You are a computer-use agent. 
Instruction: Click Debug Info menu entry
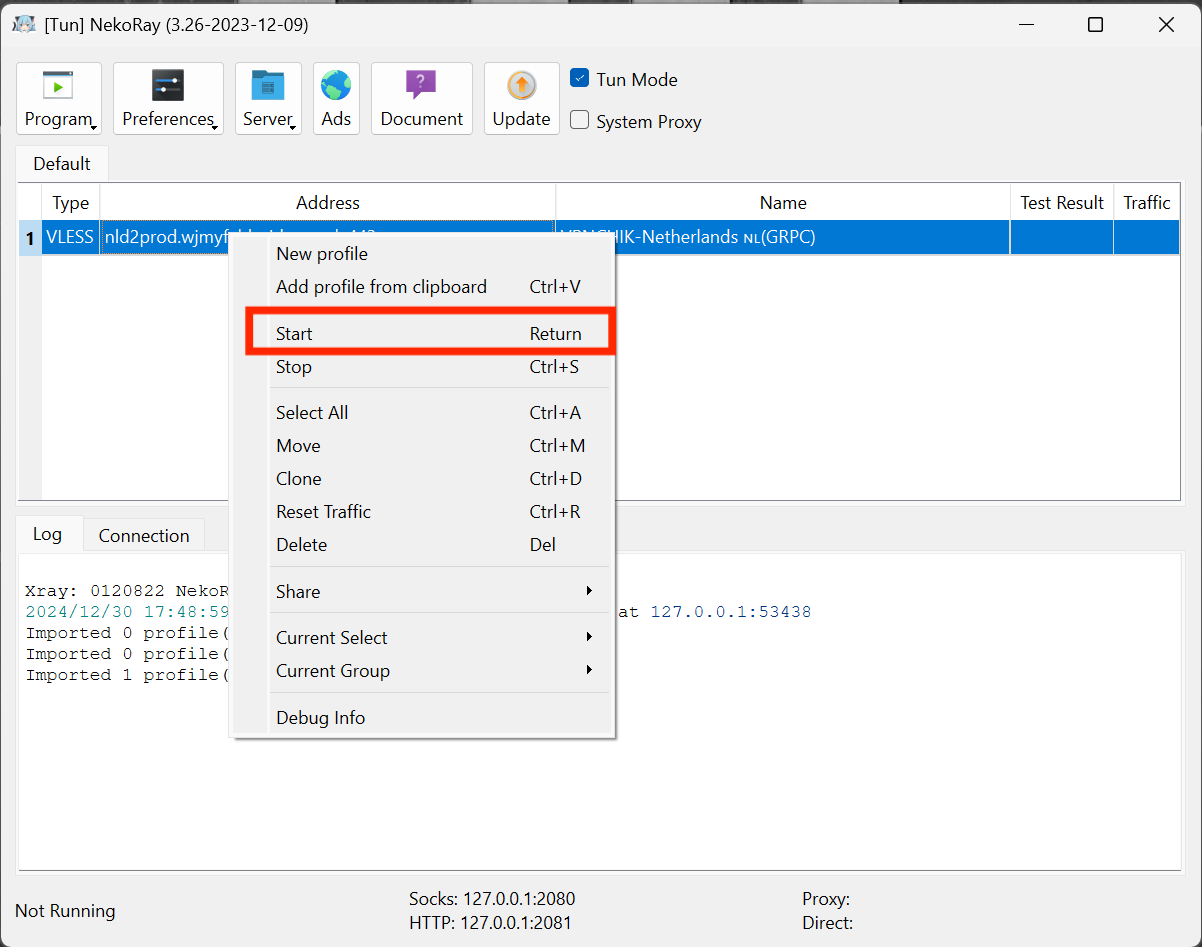click(x=320, y=717)
